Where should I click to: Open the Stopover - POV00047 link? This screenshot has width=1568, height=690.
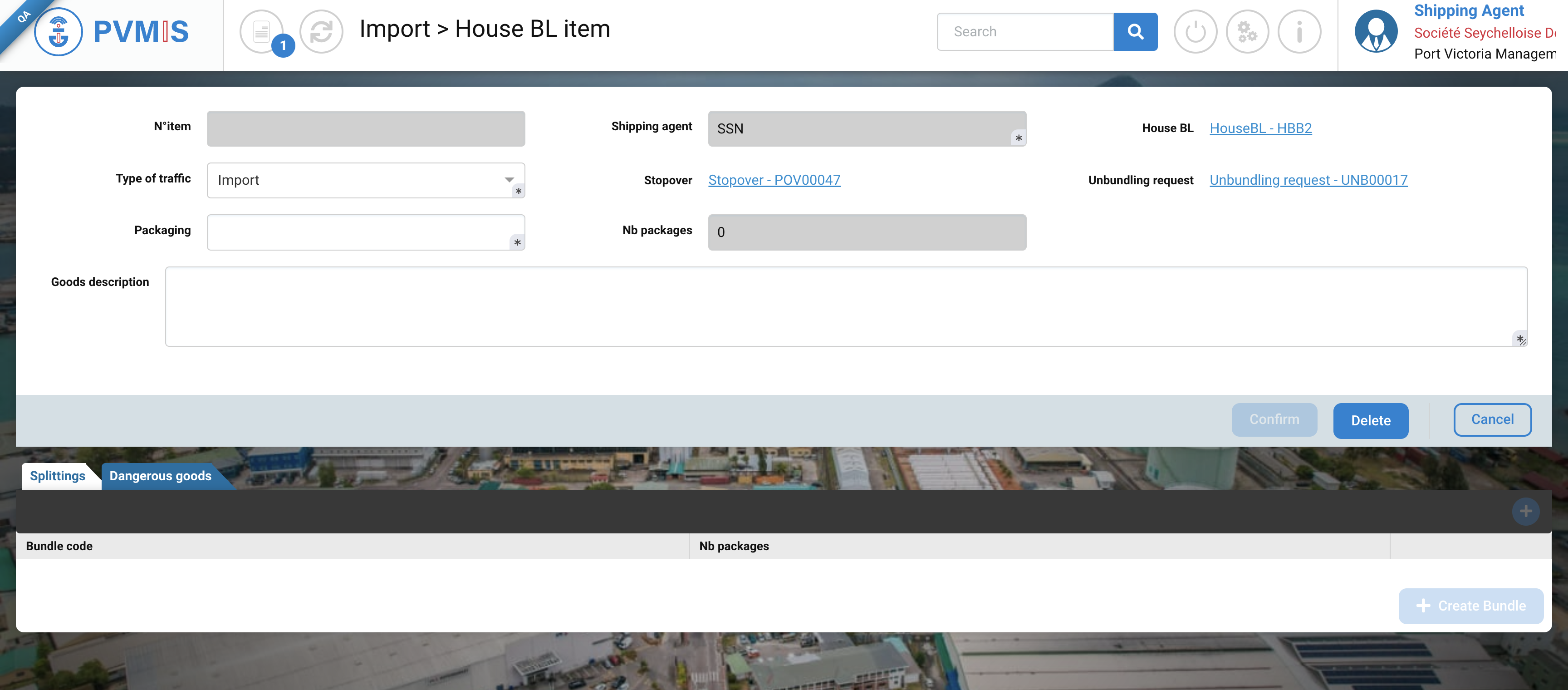(774, 180)
